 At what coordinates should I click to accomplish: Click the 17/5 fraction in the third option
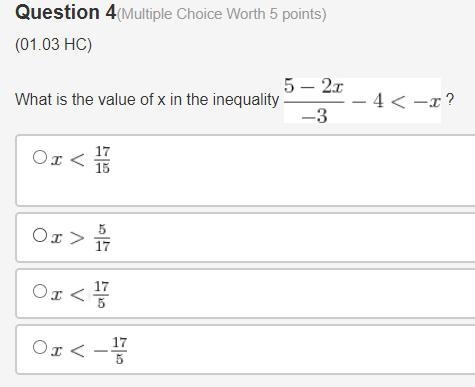[x=101, y=294]
